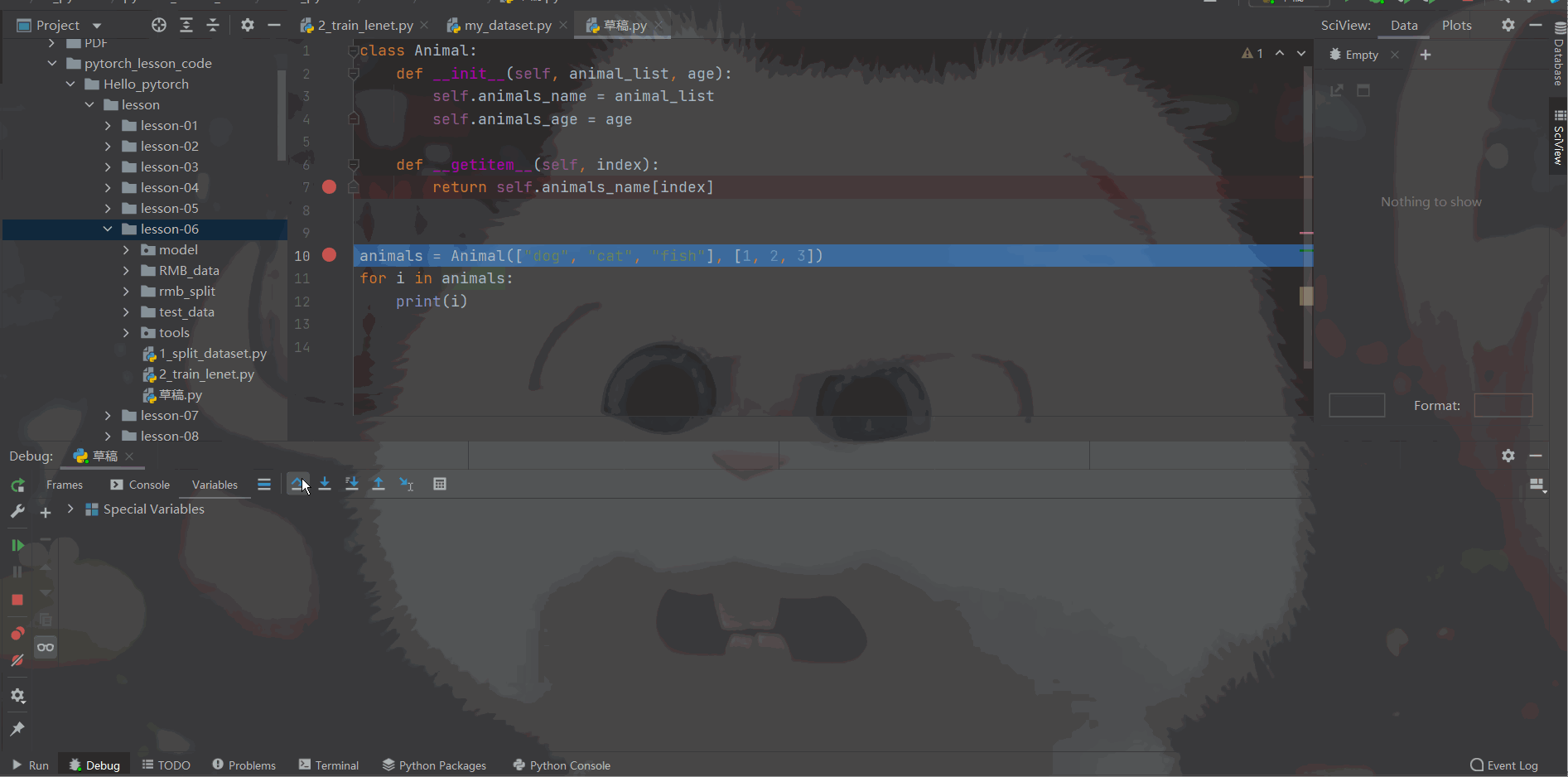Expand the RMB_data folder
1568x777 pixels.
126,270
